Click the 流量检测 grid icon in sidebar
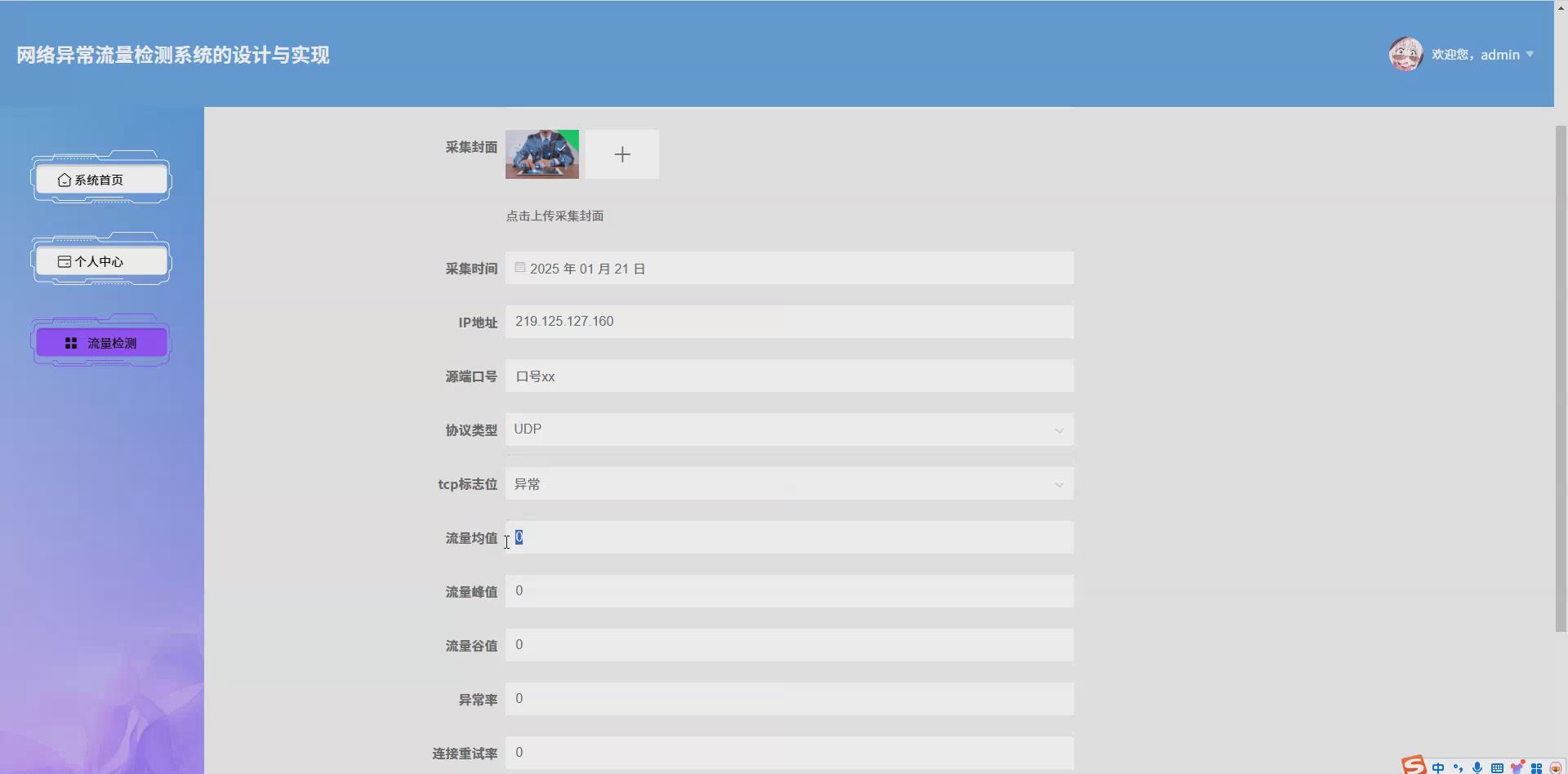 point(70,343)
